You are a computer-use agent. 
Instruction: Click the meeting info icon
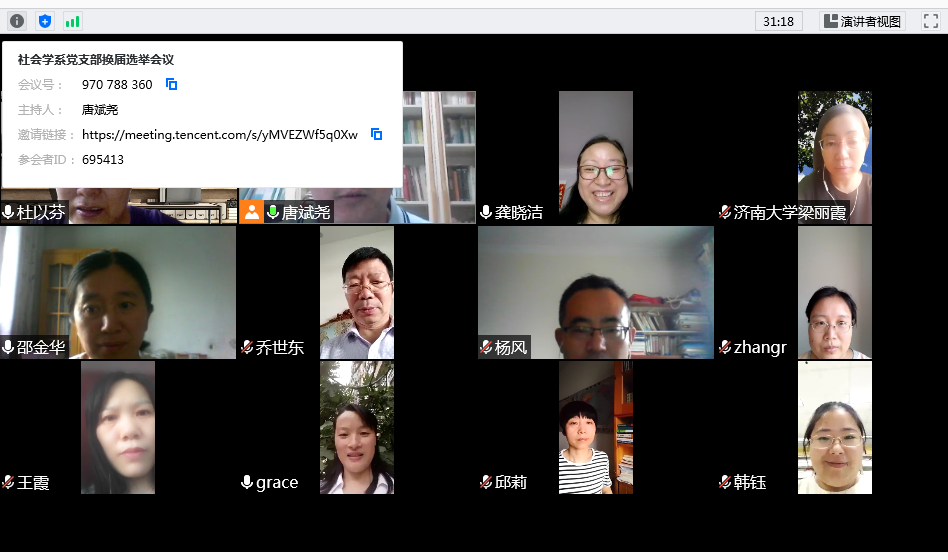pos(17,21)
